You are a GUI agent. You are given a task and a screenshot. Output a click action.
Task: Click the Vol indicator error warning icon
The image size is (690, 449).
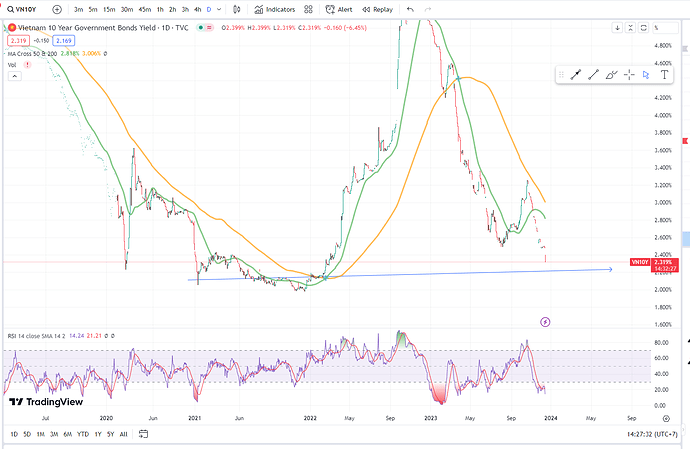(x=27, y=65)
